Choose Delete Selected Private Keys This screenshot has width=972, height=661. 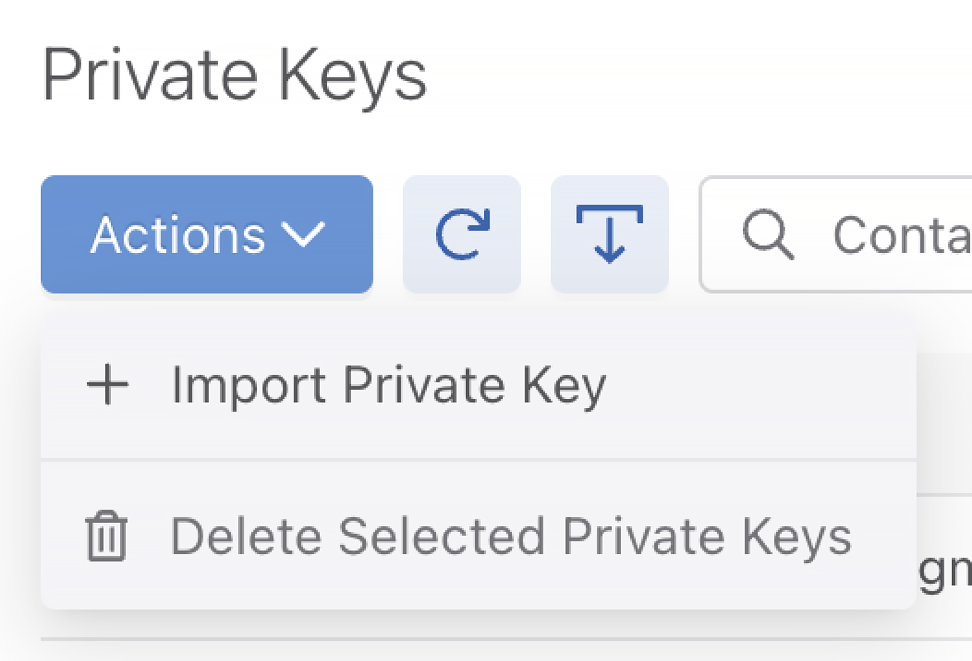510,537
